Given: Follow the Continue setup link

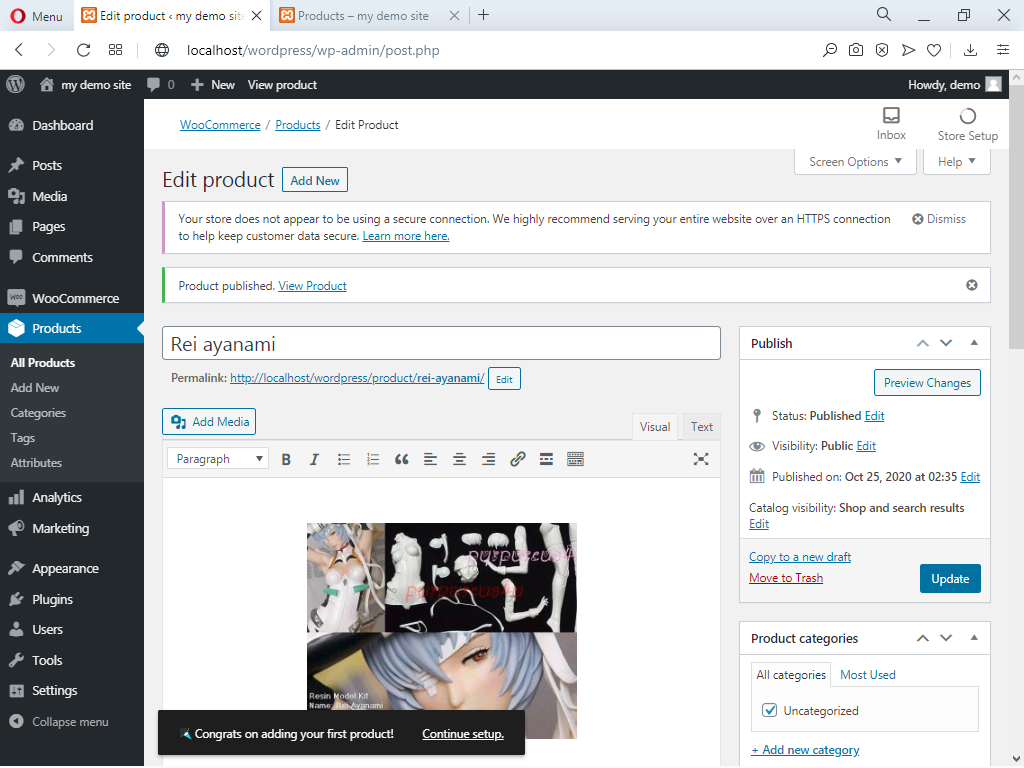Looking at the screenshot, I should coord(463,734).
